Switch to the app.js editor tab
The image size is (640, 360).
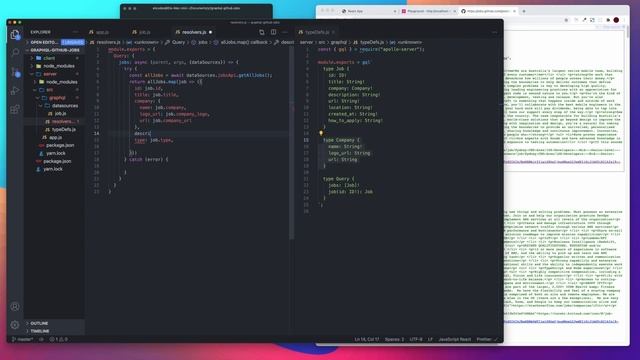(x=107, y=32)
